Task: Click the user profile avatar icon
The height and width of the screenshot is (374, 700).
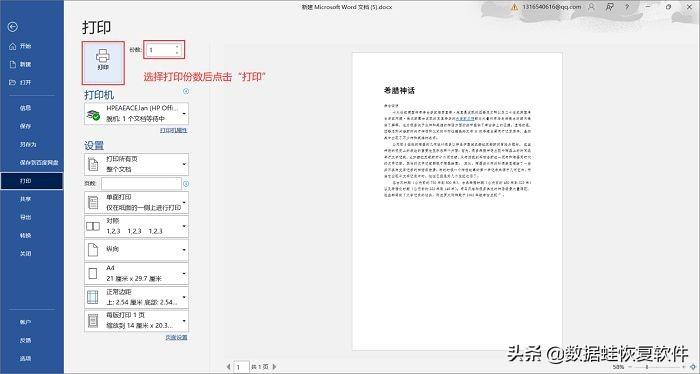Action: [592, 7]
